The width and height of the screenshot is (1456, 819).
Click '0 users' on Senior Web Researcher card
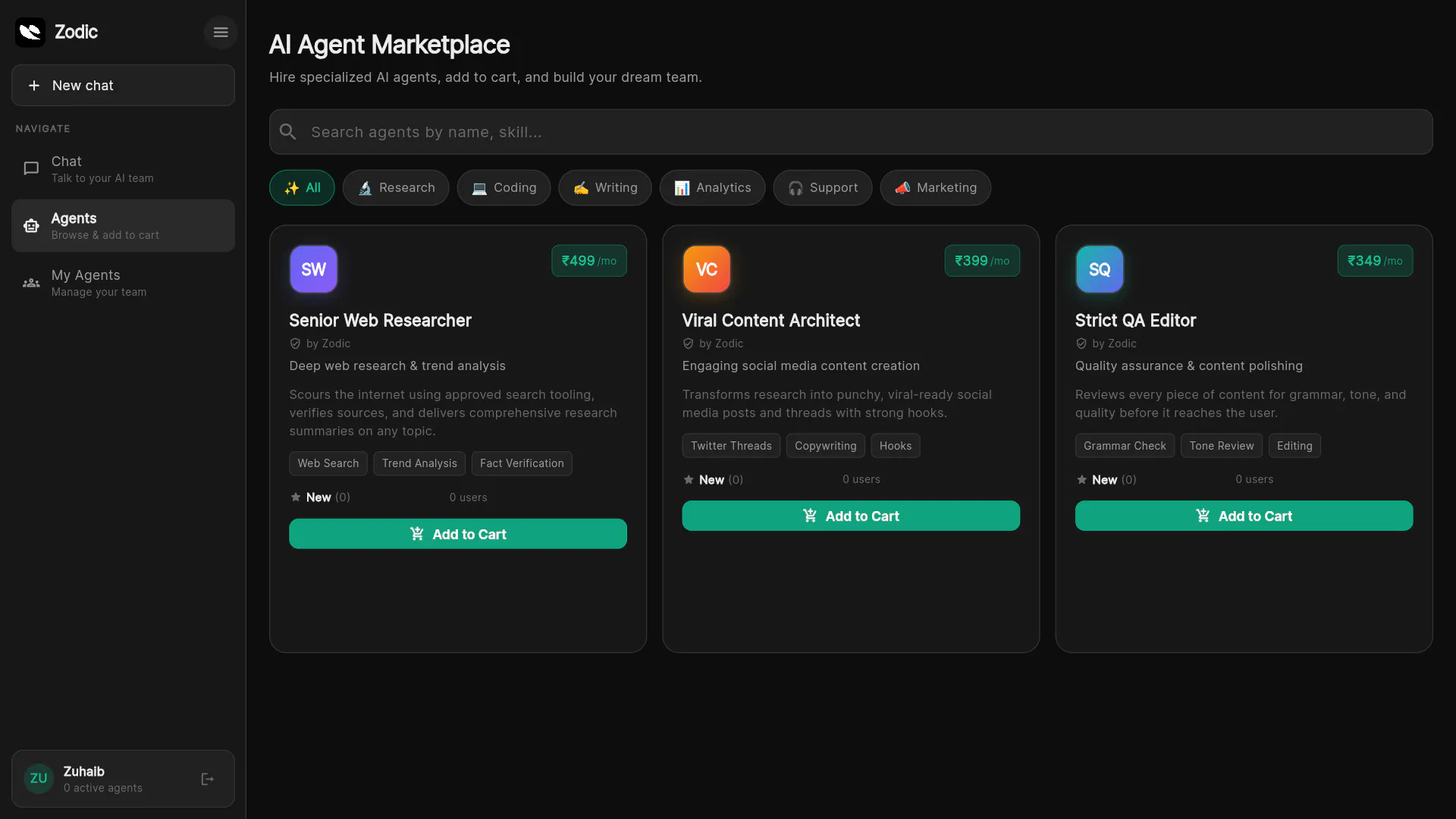tap(468, 497)
